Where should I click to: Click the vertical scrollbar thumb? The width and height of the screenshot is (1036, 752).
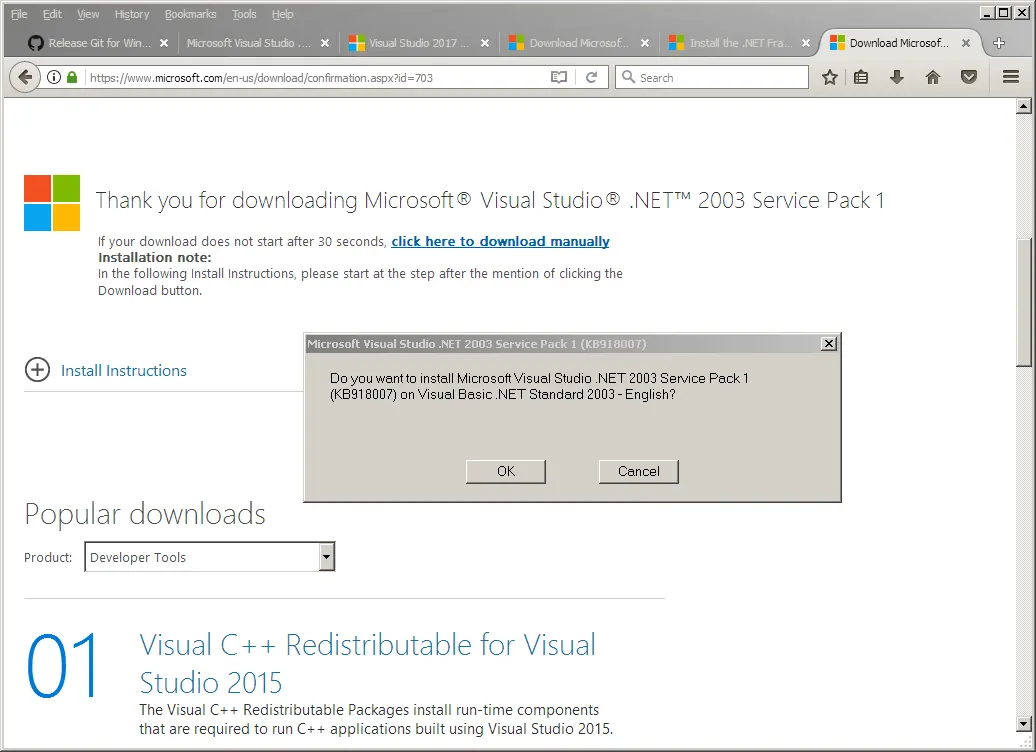(x=1023, y=302)
